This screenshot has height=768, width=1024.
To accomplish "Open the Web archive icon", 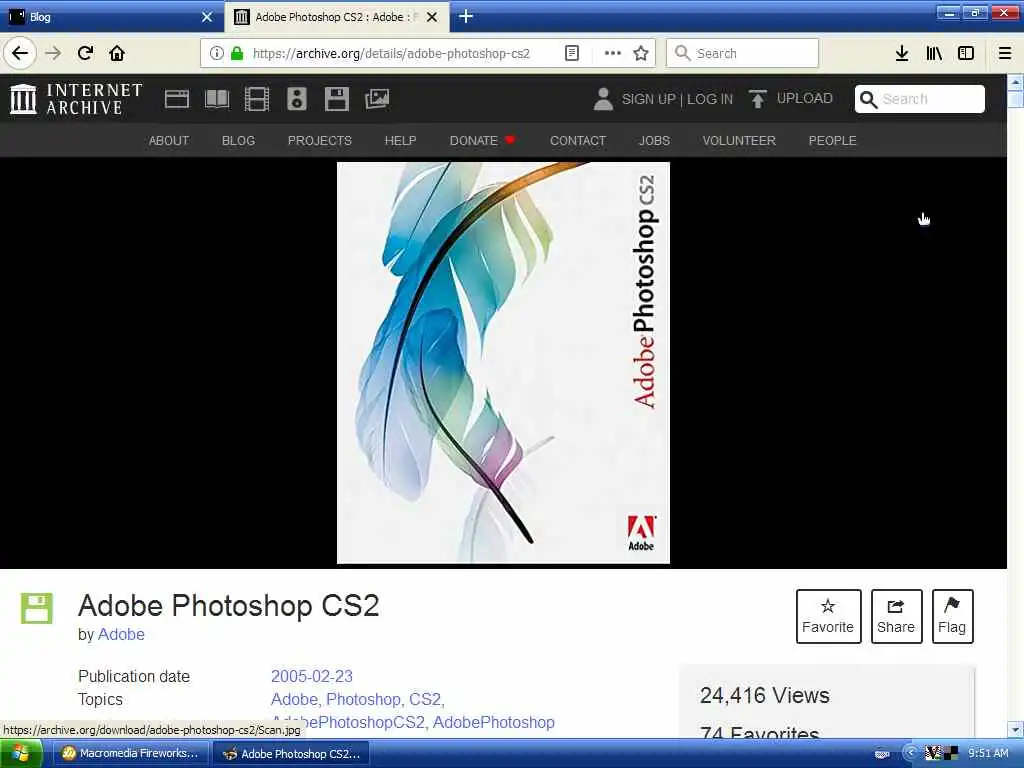I will (x=176, y=99).
